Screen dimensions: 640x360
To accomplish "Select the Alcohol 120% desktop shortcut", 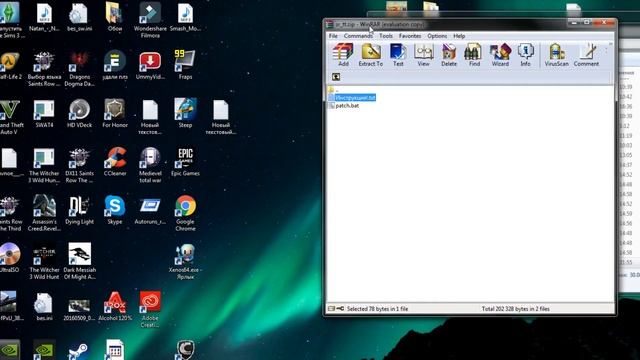I will pyautogui.click(x=115, y=306).
